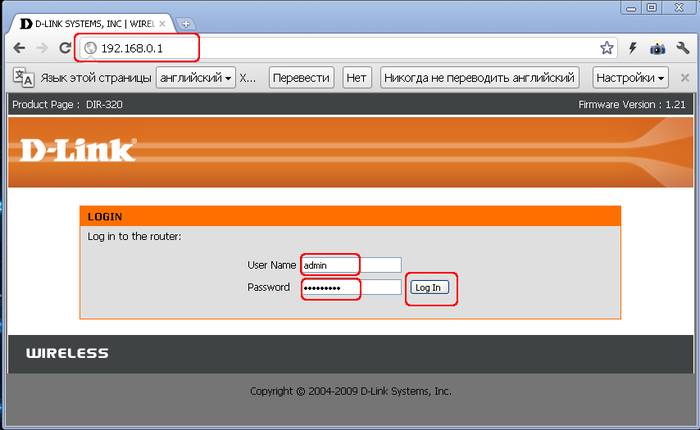Click the camera extension icon
This screenshot has height=430, width=700.
(657, 47)
